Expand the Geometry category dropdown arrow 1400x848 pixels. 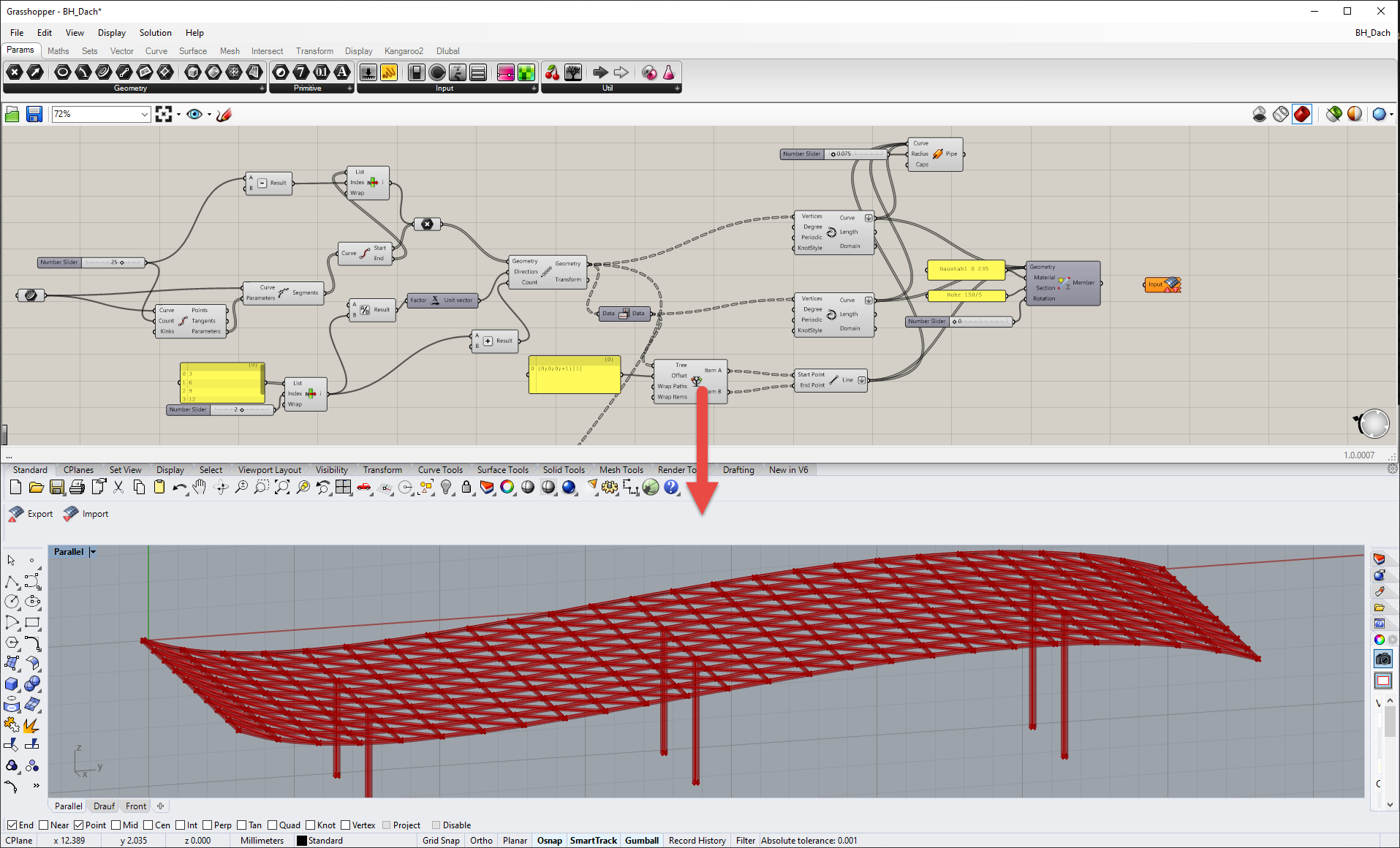click(261, 88)
